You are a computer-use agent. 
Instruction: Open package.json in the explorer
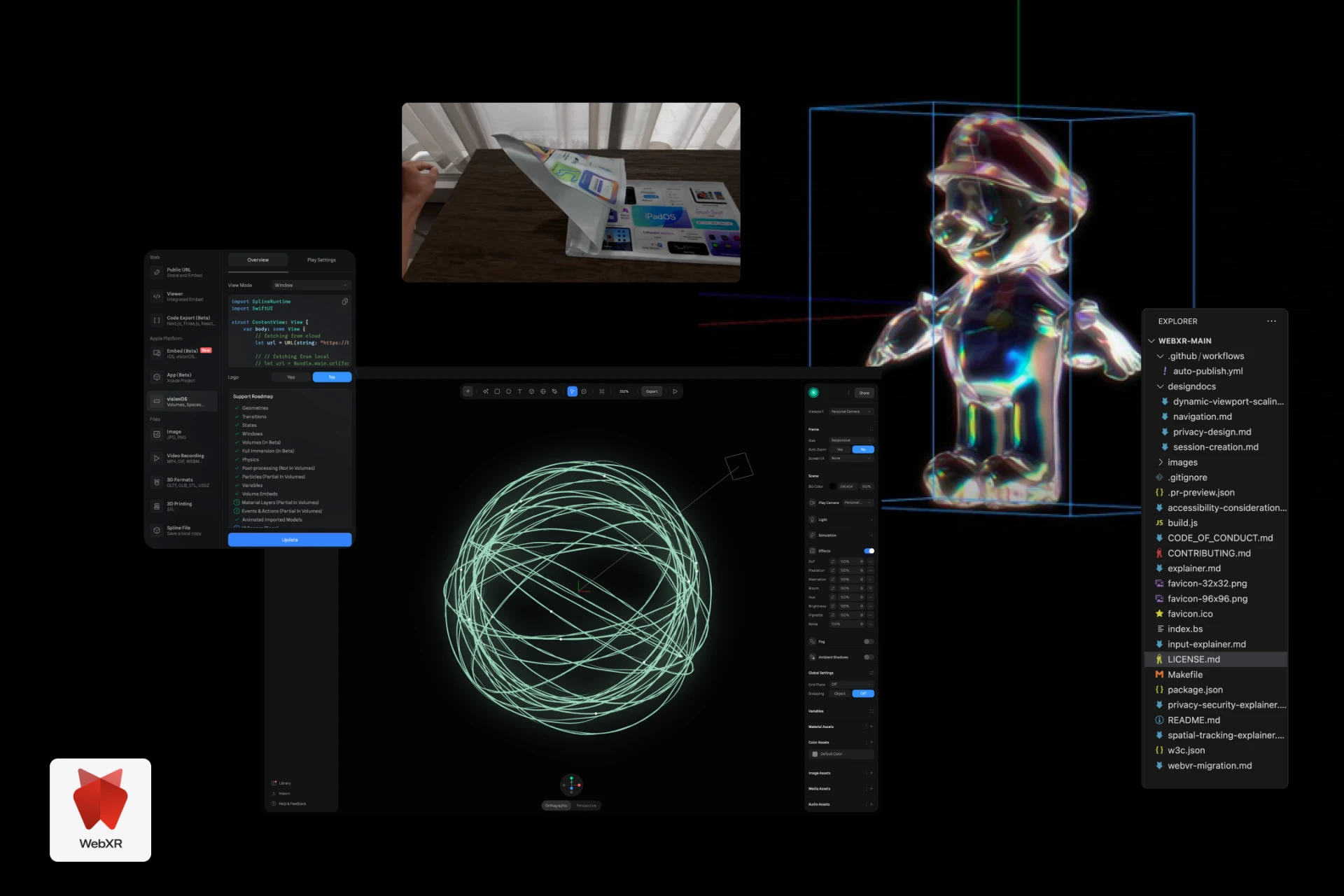click(x=1216, y=689)
